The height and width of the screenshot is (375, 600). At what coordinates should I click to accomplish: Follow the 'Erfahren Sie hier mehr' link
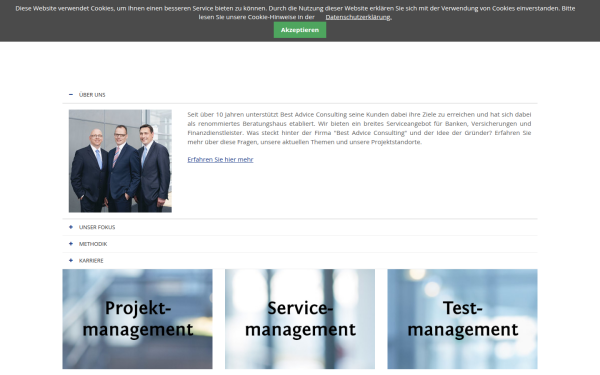click(x=220, y=160)
